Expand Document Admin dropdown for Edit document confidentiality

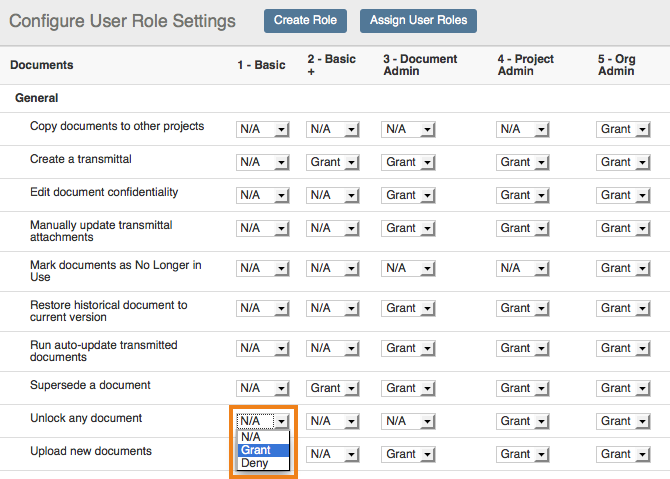(408, 195)
